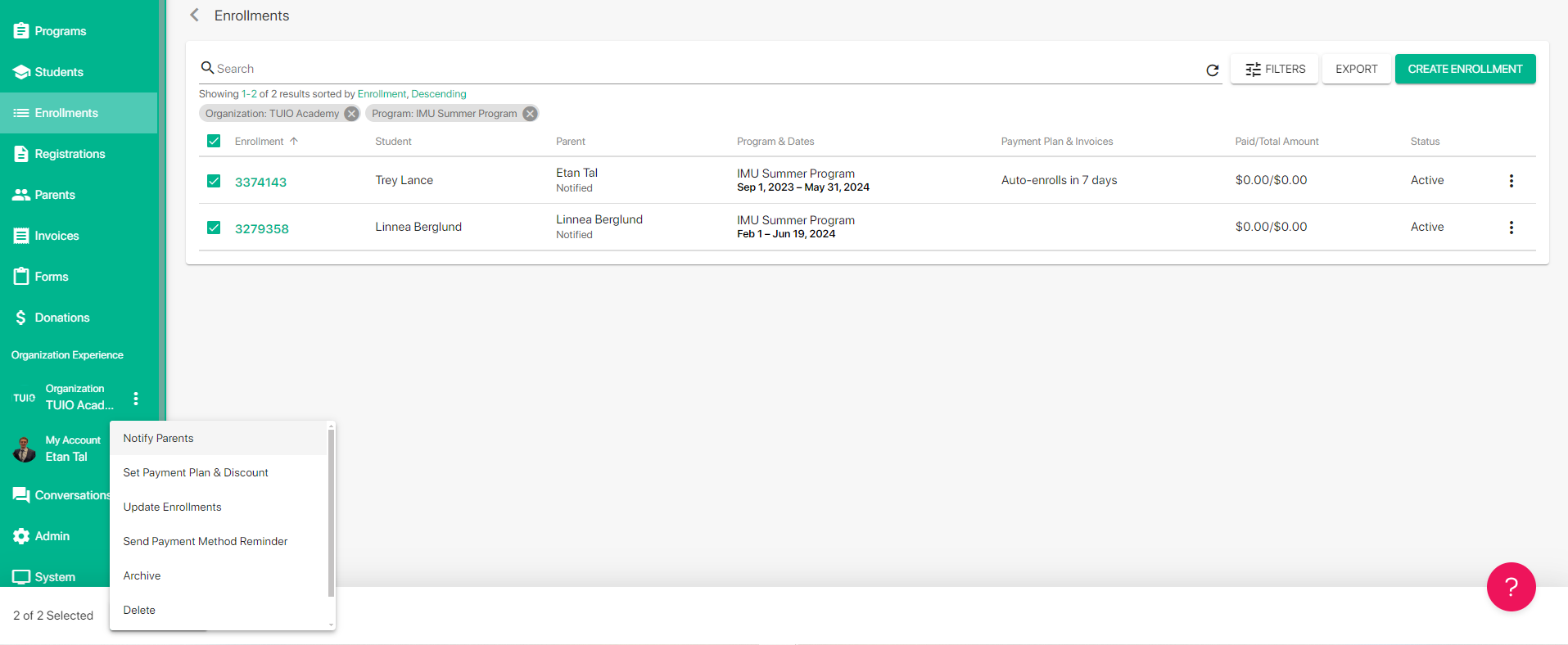Click the back arrow beside Enrollments title

(x=194, y=15)
